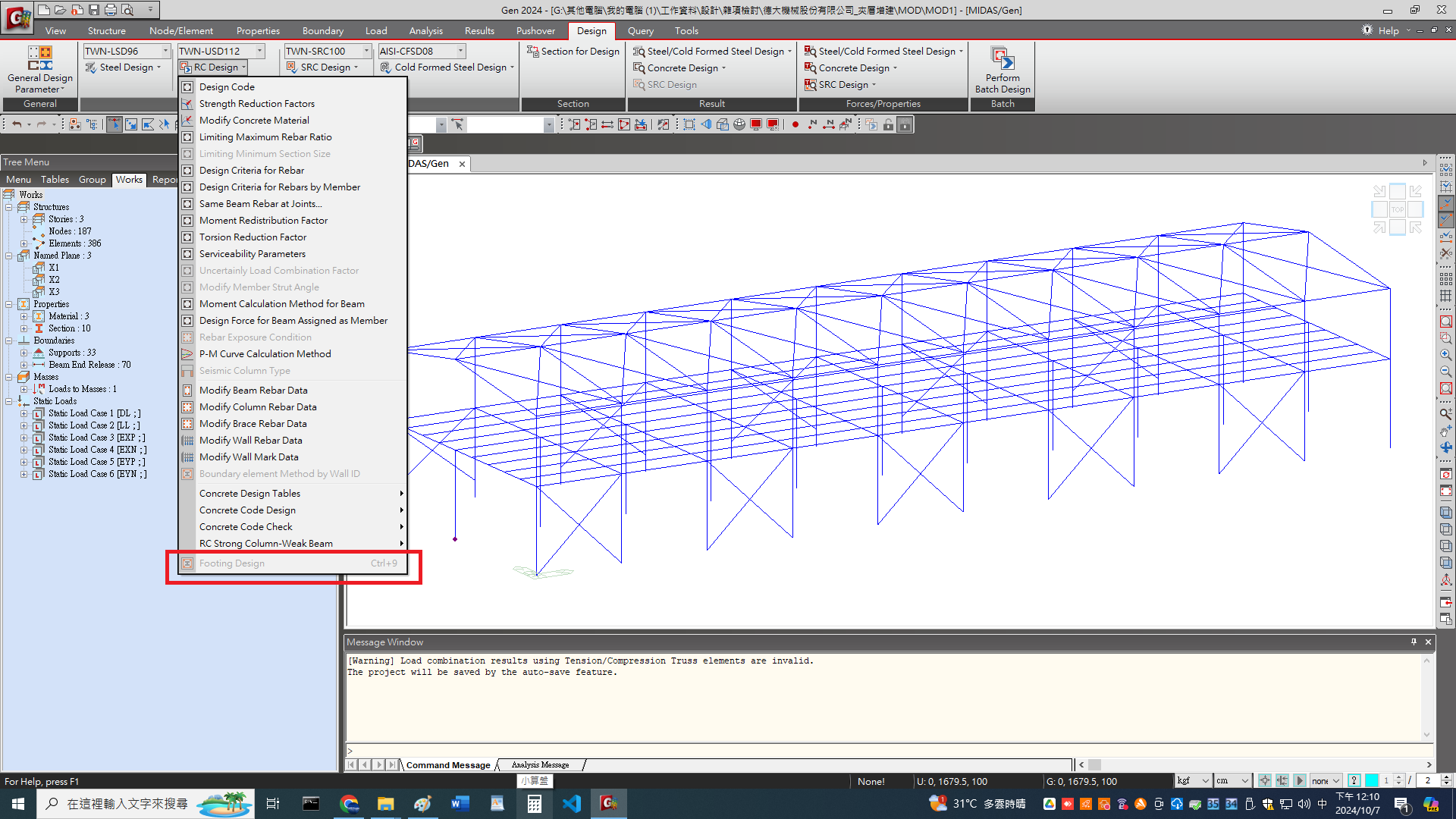Click the query help question-mark icon
The height and width of the screenshot is (819, 1456).
point(1354,780)
